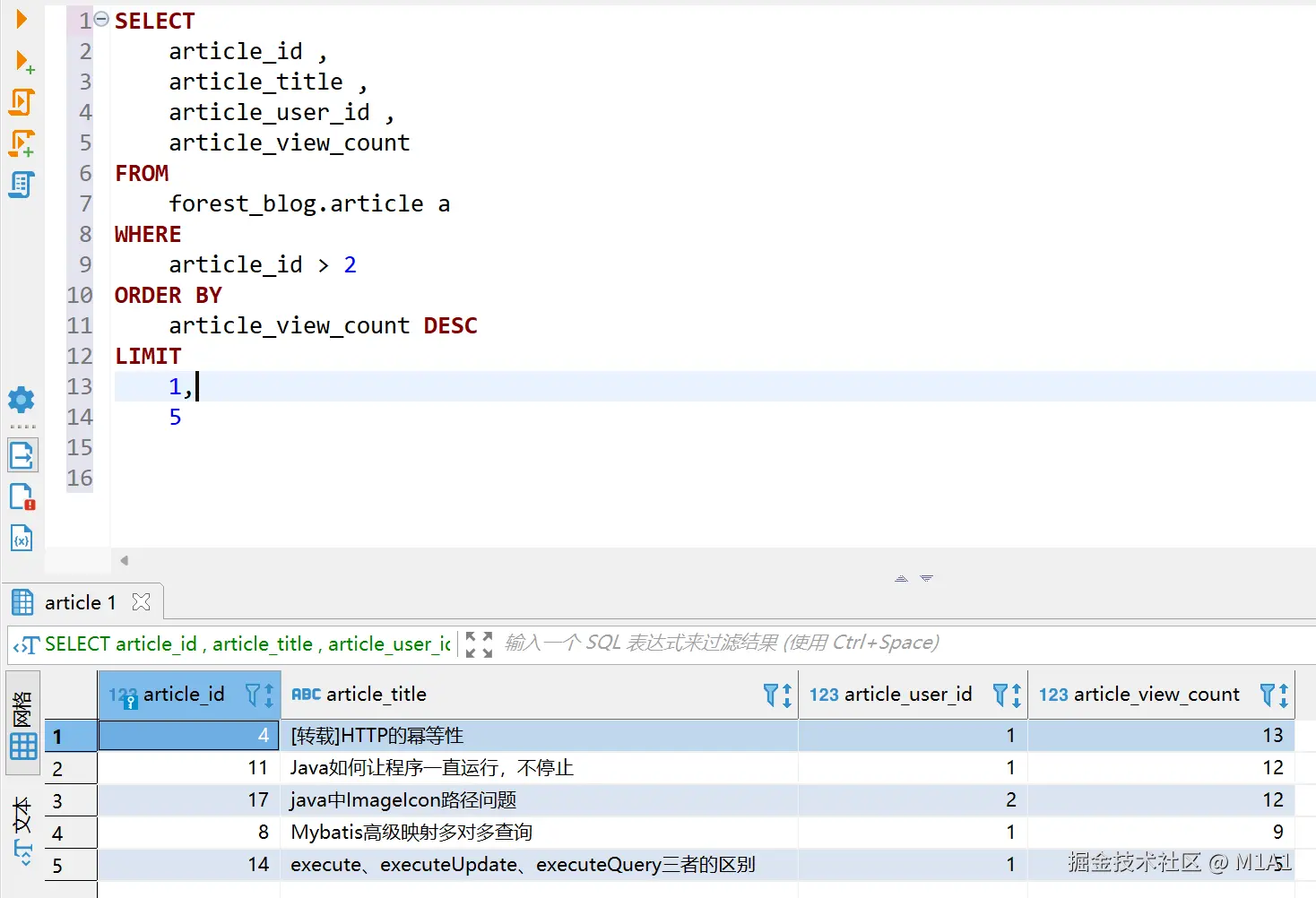
Task: Click the Mybatis高级映射多对多查询 title cell
Action: [x=539, y=832]
